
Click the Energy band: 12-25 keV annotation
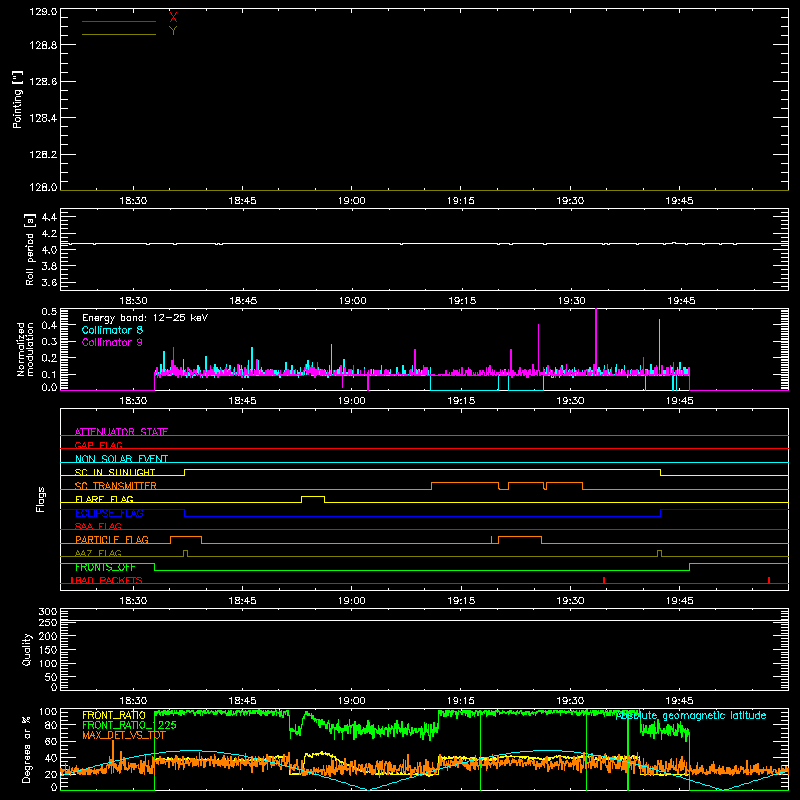pos(145,318)
